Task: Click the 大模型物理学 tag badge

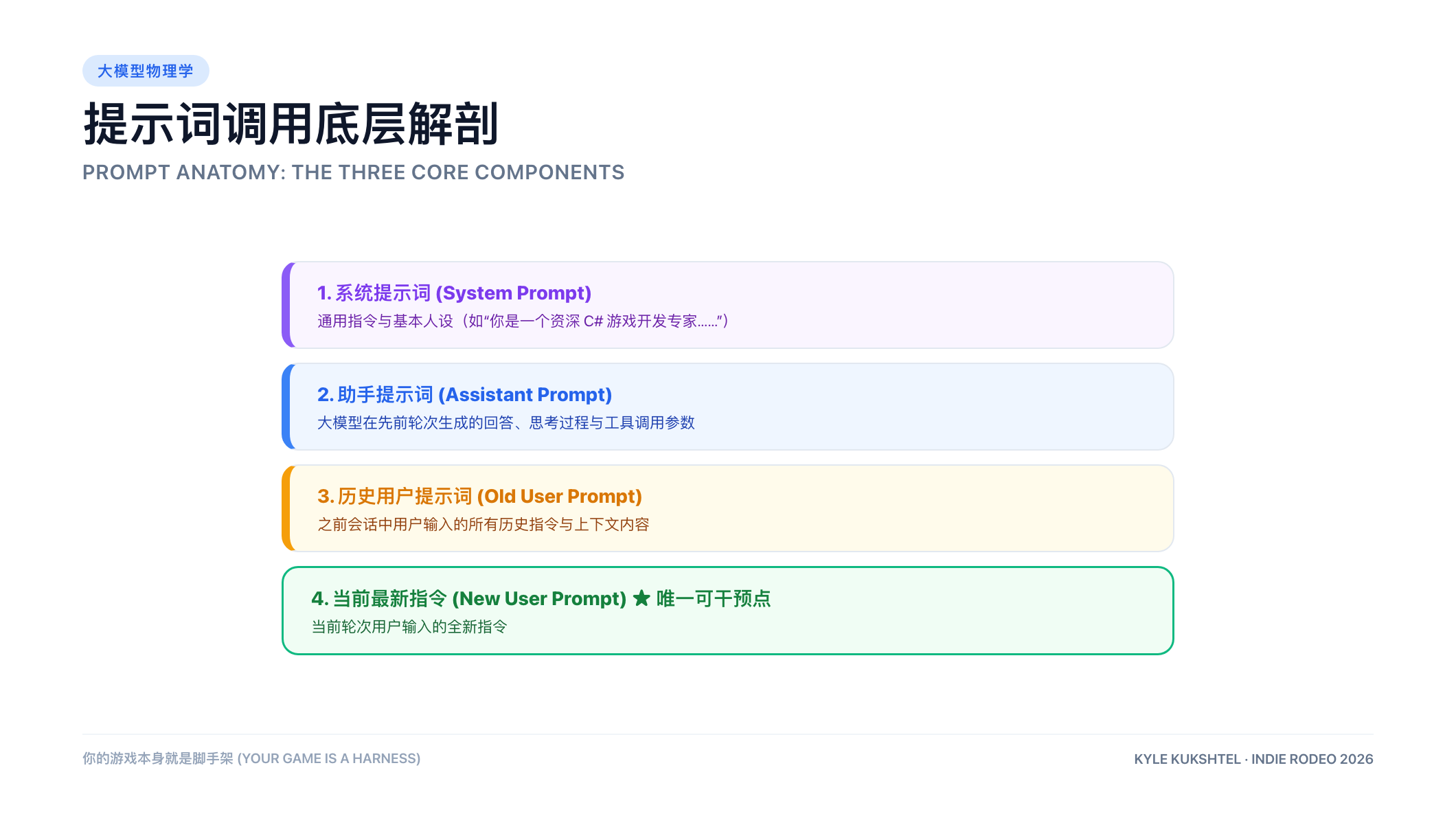Action: pos(146,71)
